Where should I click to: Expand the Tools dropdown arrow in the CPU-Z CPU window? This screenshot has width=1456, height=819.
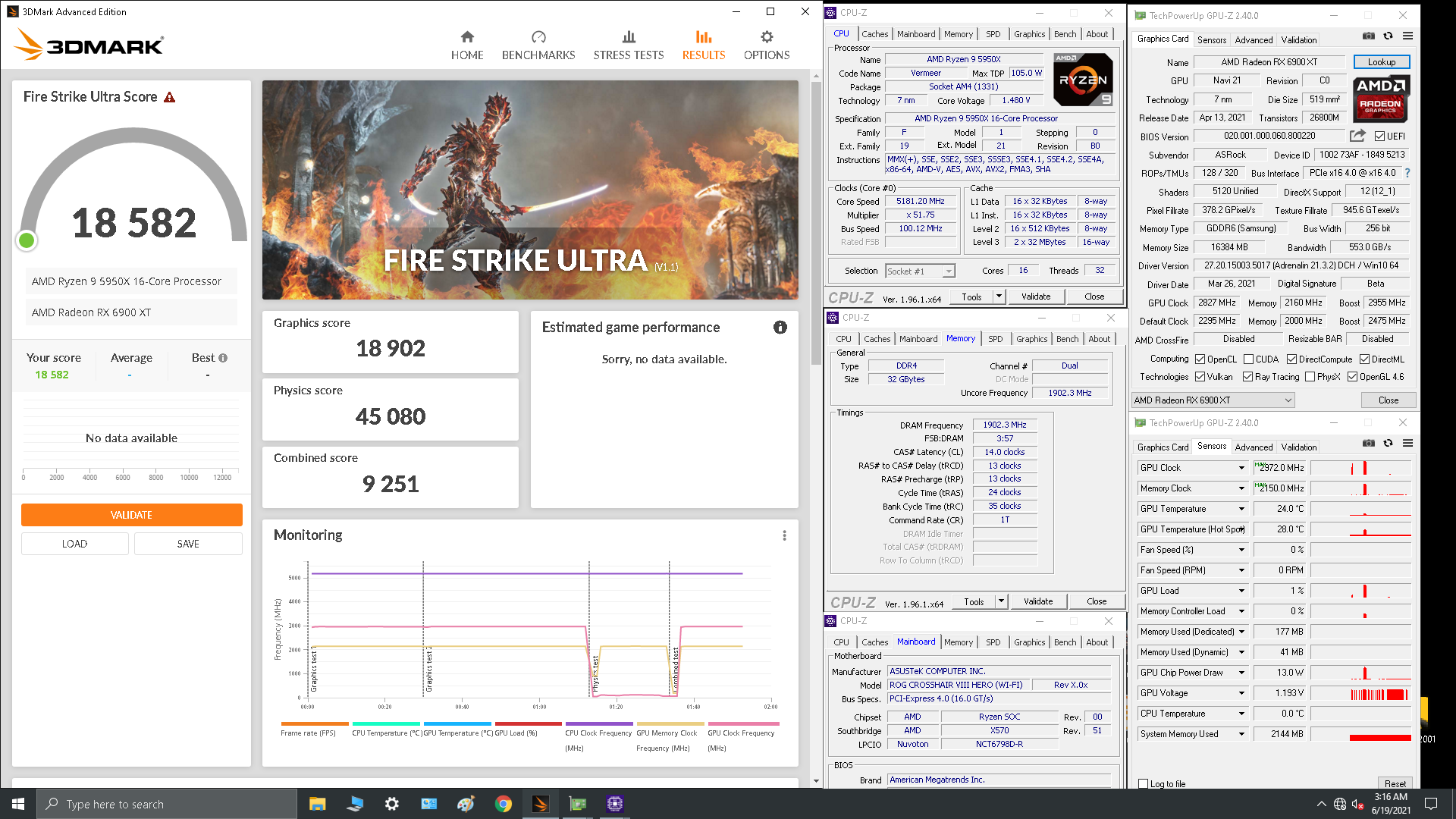coord(999,297)
